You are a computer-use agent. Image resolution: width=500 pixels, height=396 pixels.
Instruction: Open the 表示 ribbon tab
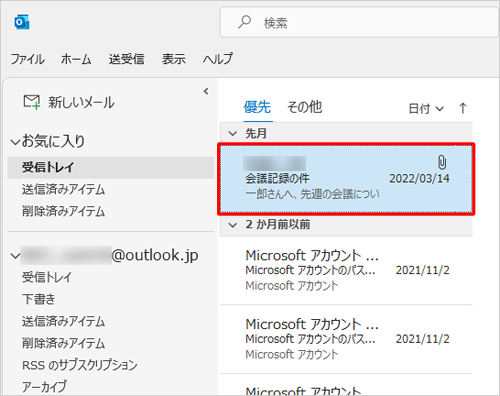point(174,59)
